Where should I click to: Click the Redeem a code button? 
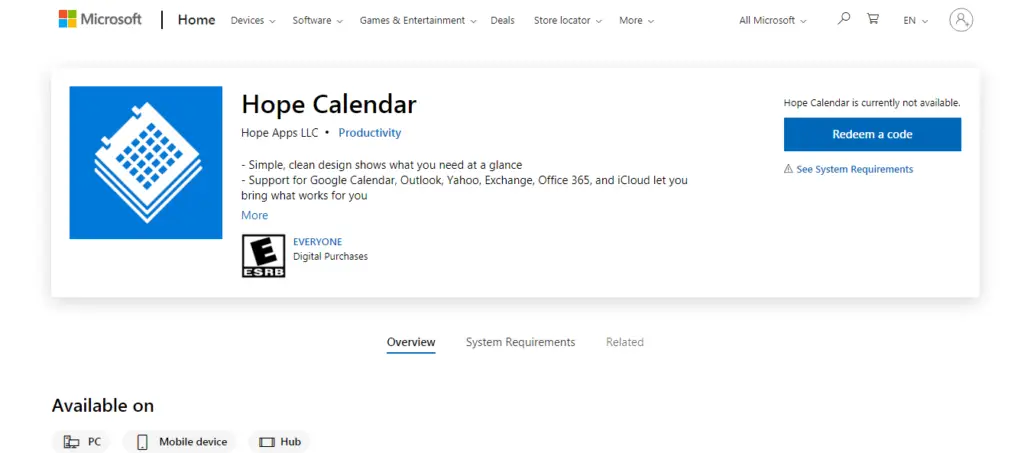872,134
